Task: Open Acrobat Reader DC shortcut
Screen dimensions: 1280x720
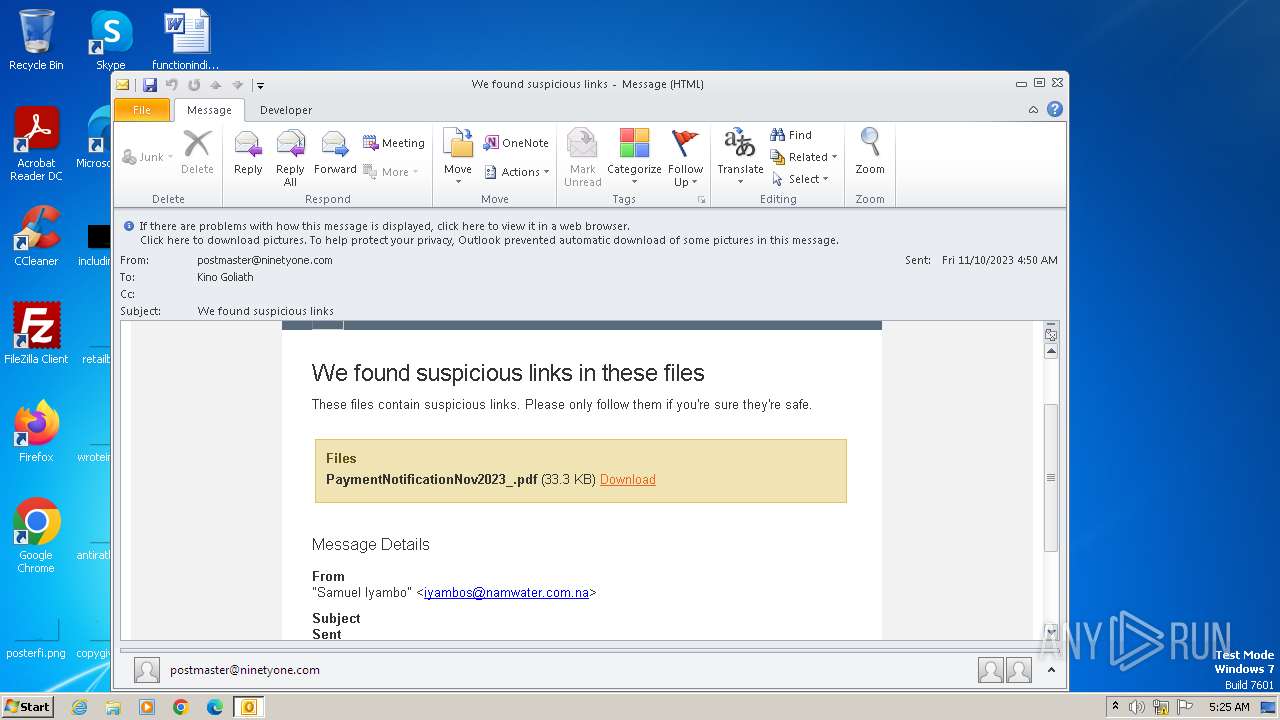Action: click(x=36, y=144)
